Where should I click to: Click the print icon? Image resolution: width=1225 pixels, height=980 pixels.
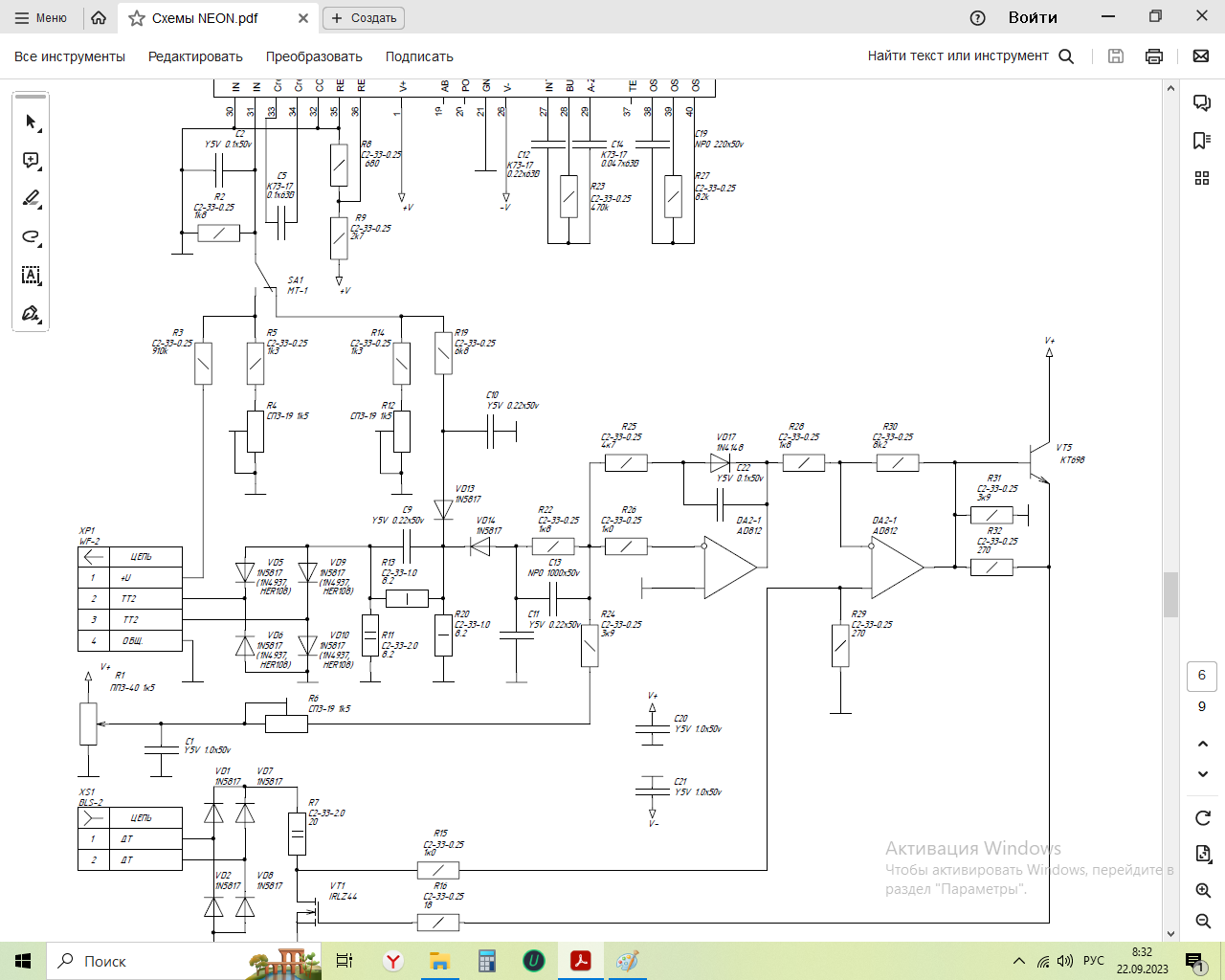coord(1154,56)
